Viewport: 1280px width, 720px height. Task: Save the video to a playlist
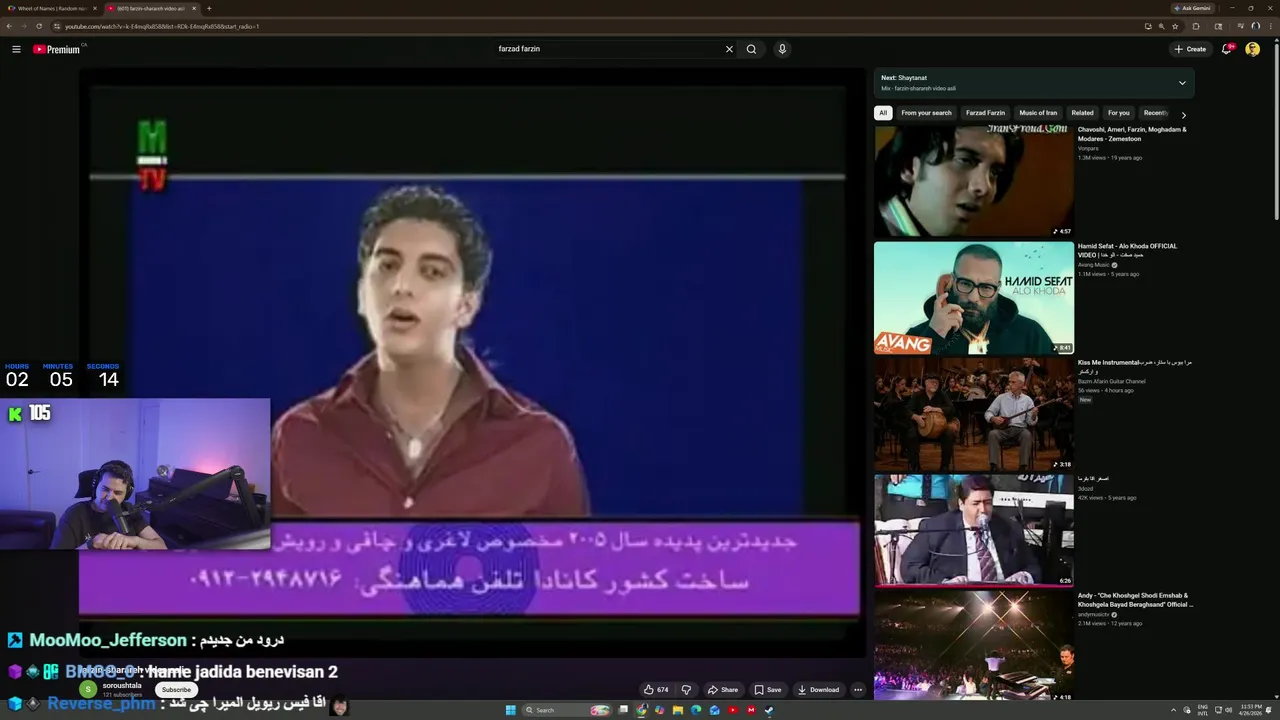pyautogui.click(x=768, y=689)
